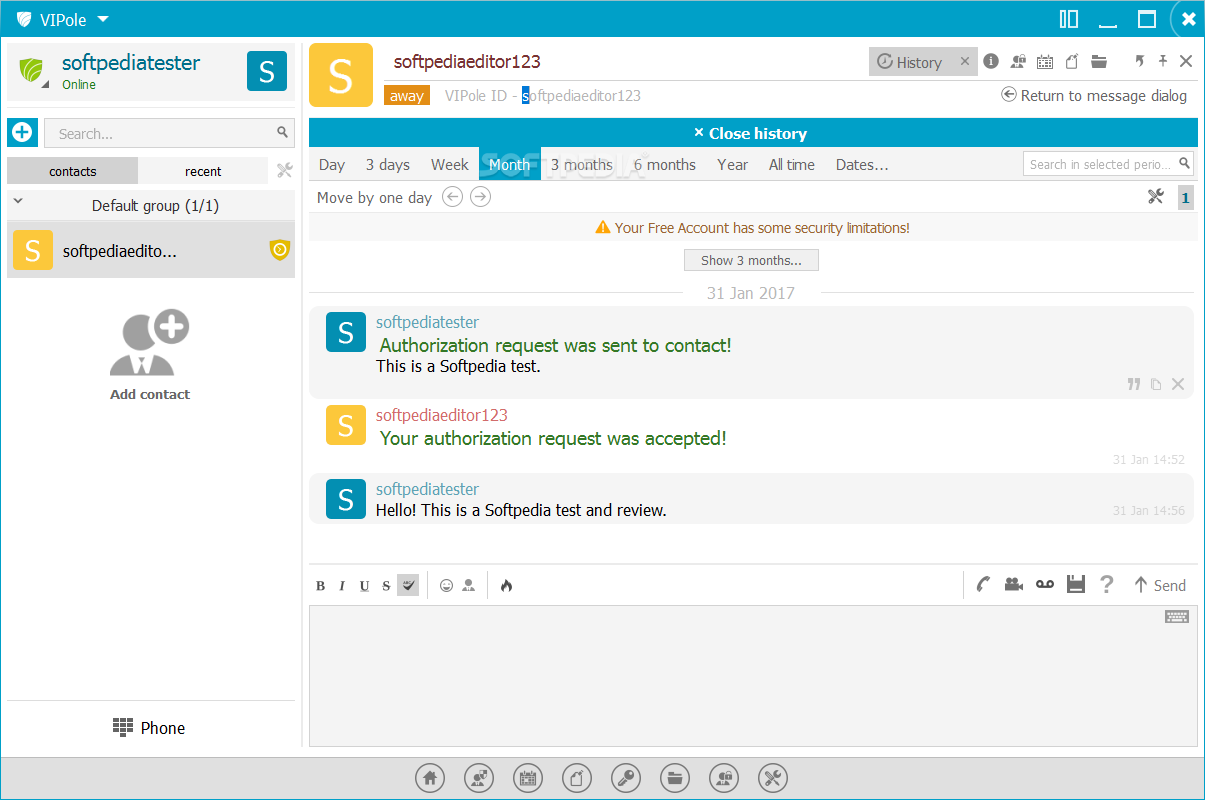Click the floppy disk save icon
The image size is (1205, 800).
pyautogui.click(x=1076, y=584)
